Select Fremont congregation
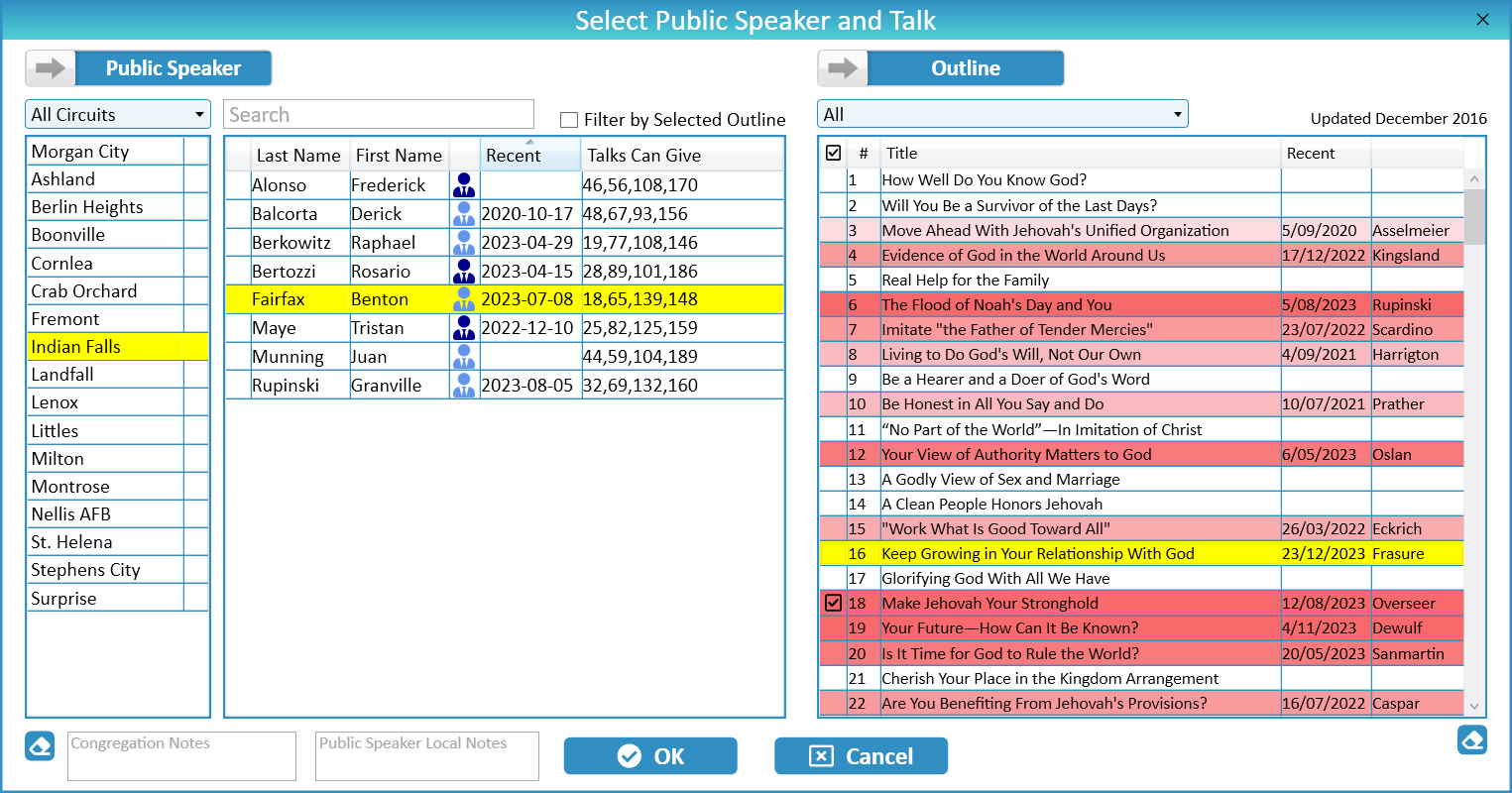Image resolution: width=1512 pixels, height=793 pixels. pyautogui.click(x=118, y=319)
